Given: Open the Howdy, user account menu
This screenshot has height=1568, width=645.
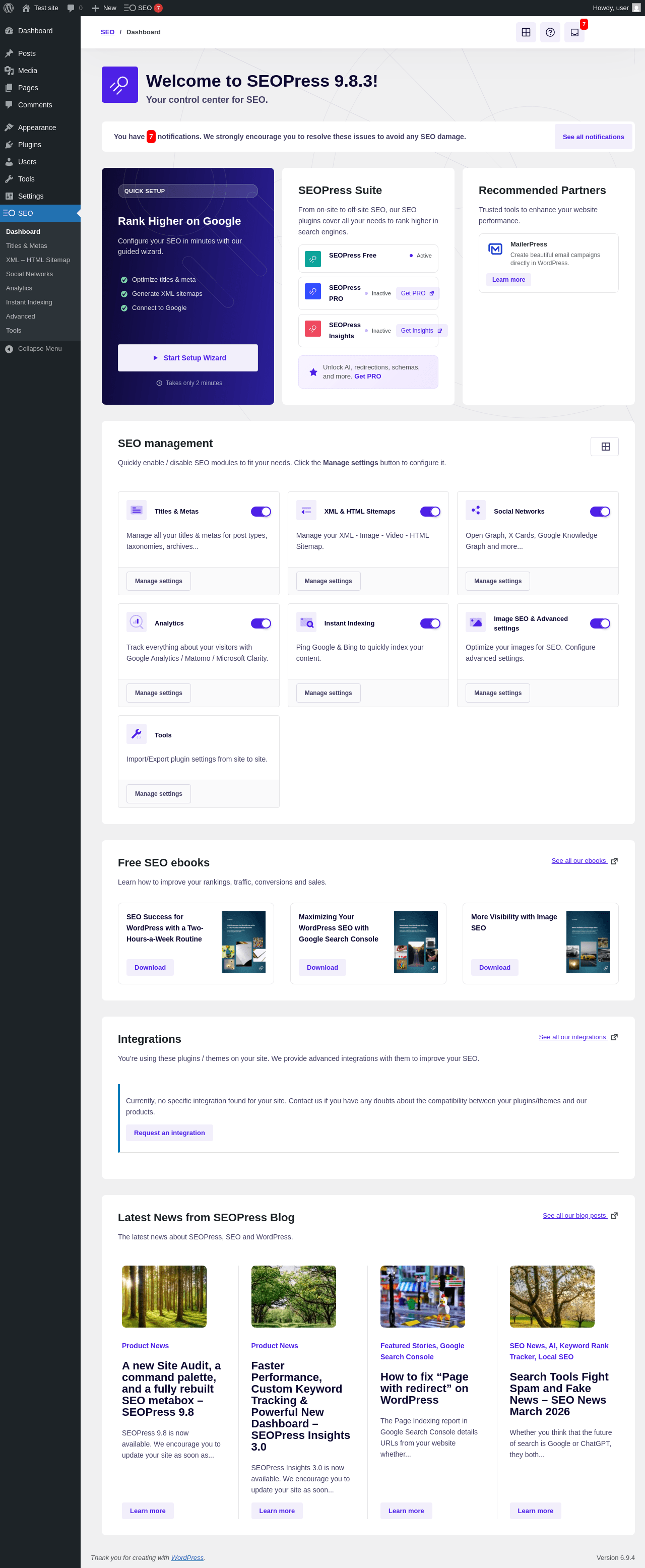Looking at the screenshot, I should (x=616, y=8).
